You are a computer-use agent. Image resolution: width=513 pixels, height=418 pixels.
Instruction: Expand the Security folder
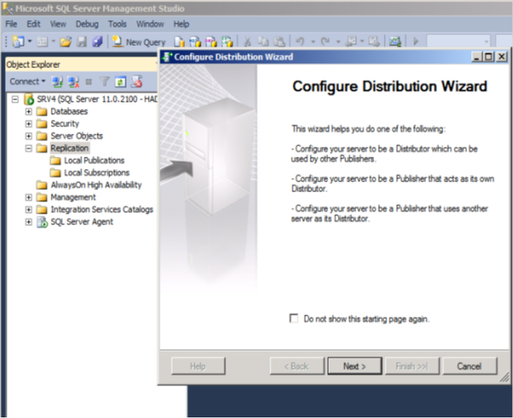tap(29, 124)
